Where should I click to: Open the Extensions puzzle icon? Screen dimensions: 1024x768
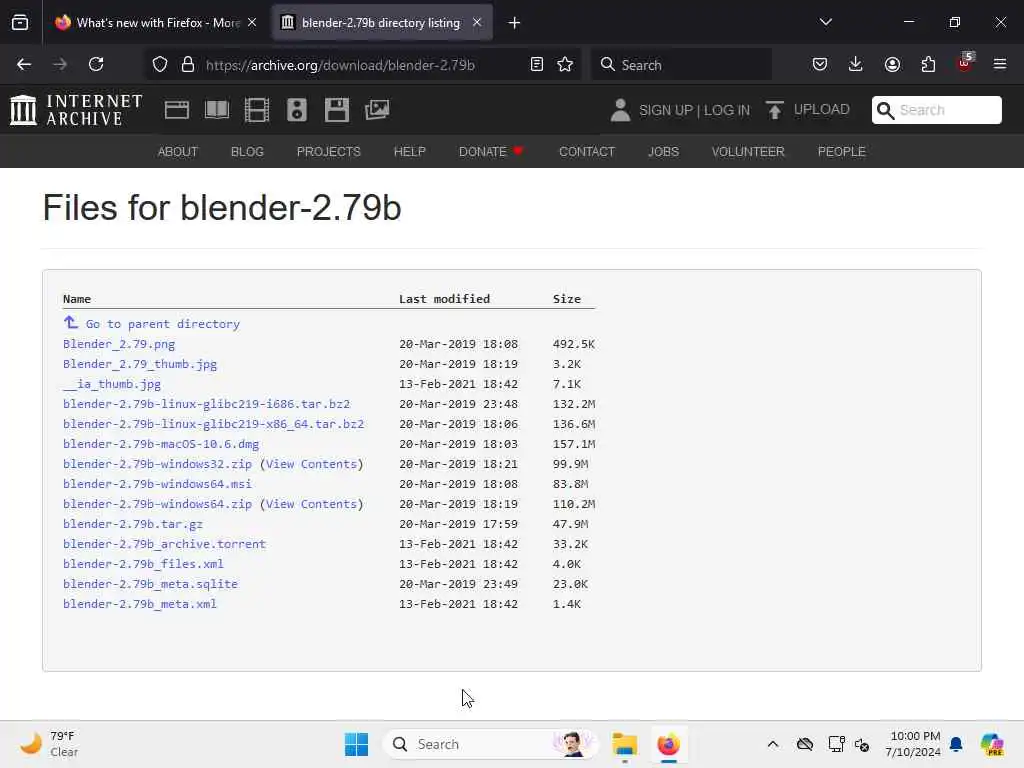[928, 64]
